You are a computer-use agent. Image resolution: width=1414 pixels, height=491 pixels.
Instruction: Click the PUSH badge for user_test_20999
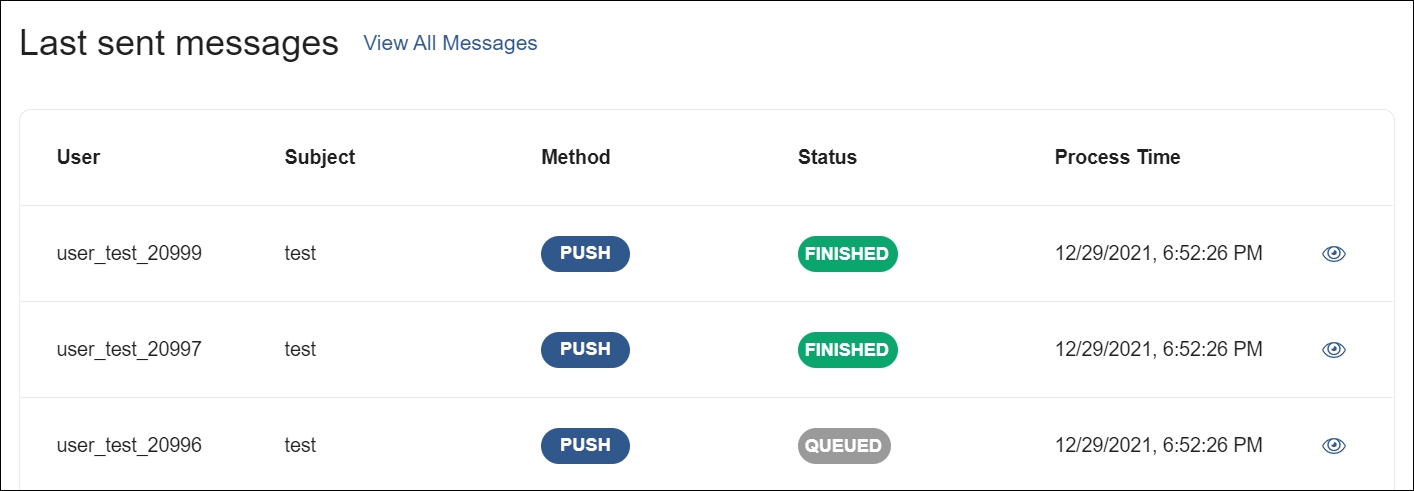coord(585,254)
